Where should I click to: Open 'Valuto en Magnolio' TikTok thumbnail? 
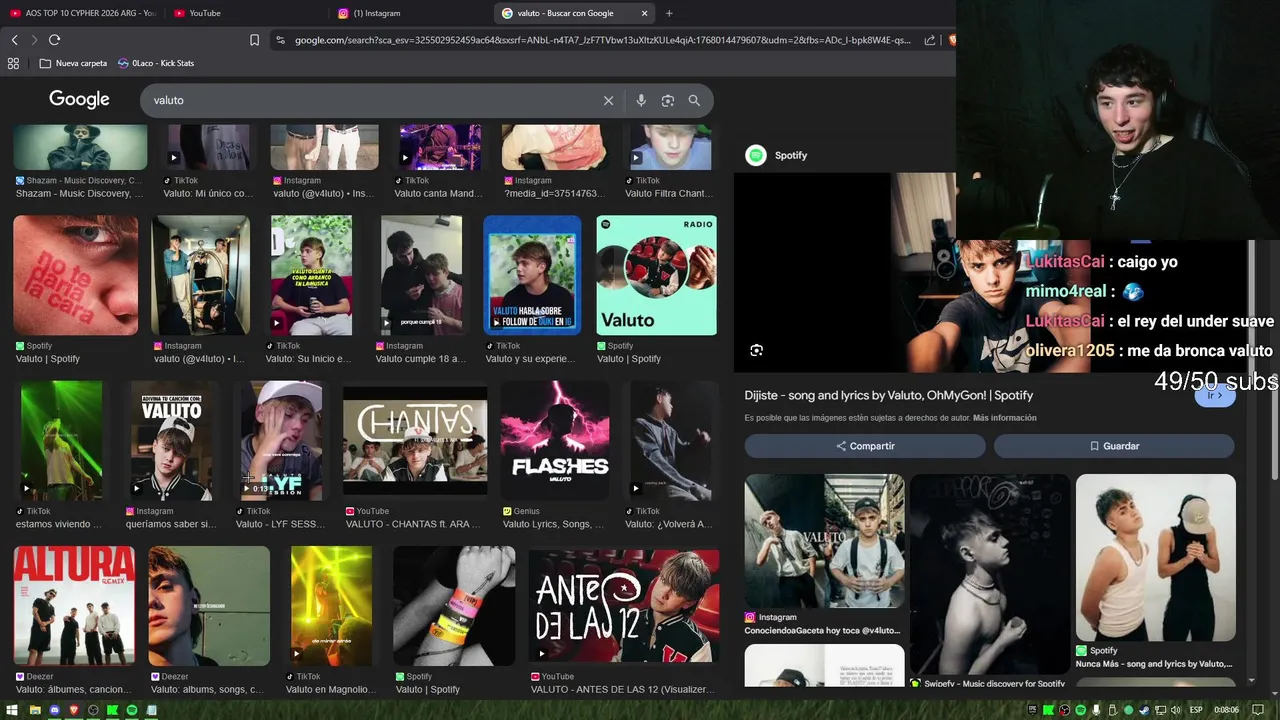331,605
